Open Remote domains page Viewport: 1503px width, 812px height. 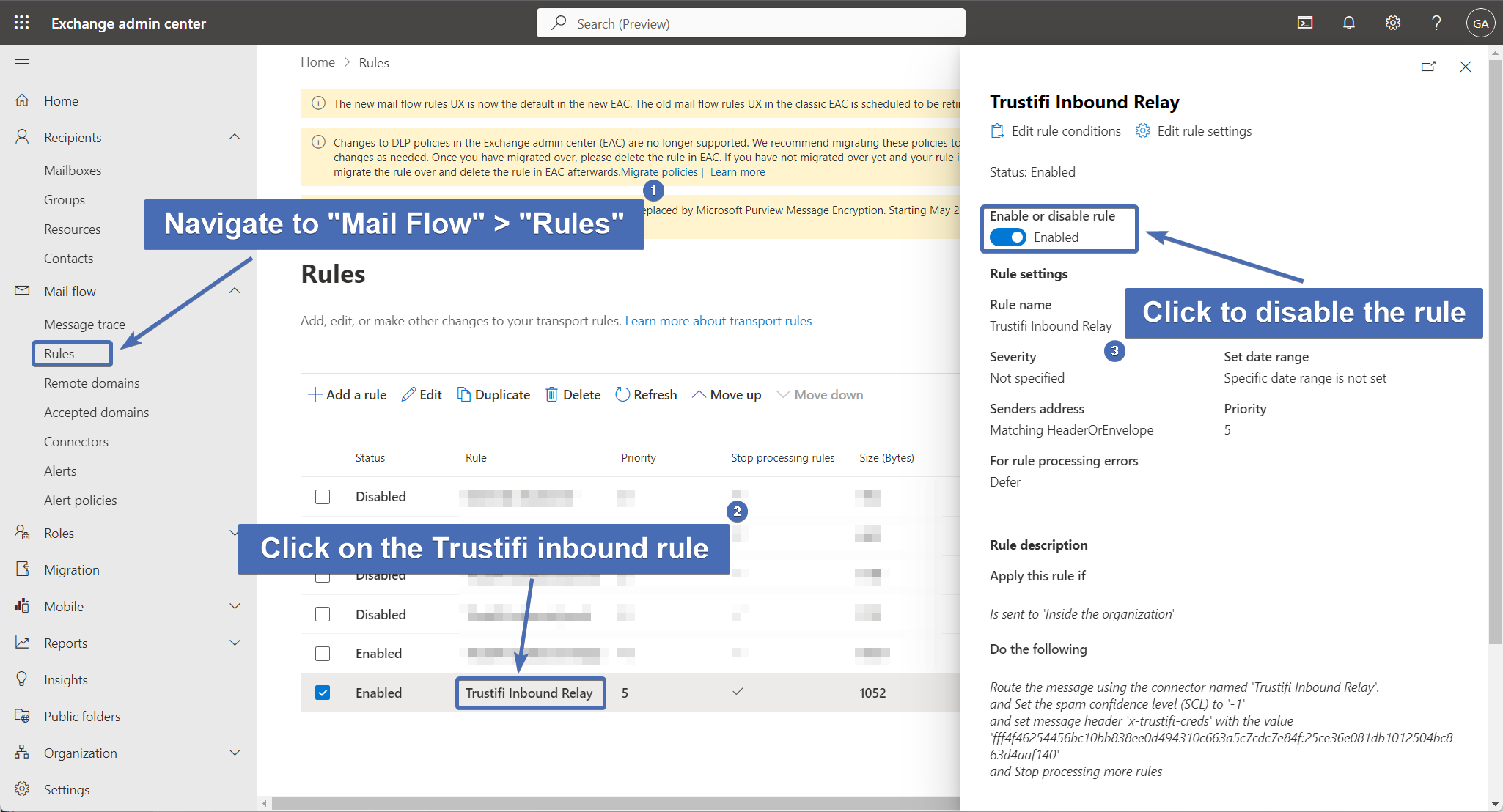pos(92,383)
